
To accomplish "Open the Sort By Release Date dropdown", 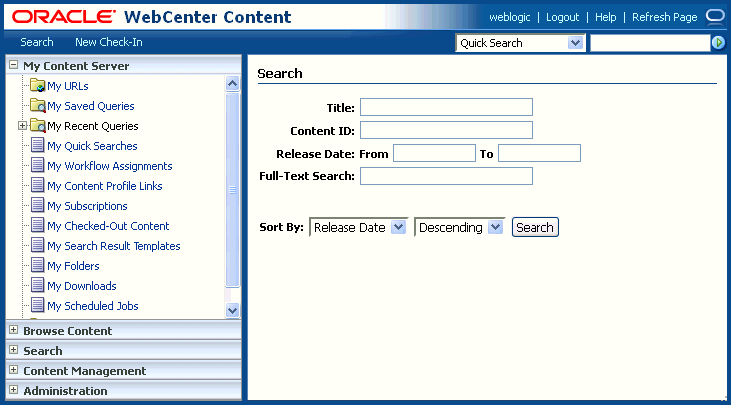I will point(398,227).
